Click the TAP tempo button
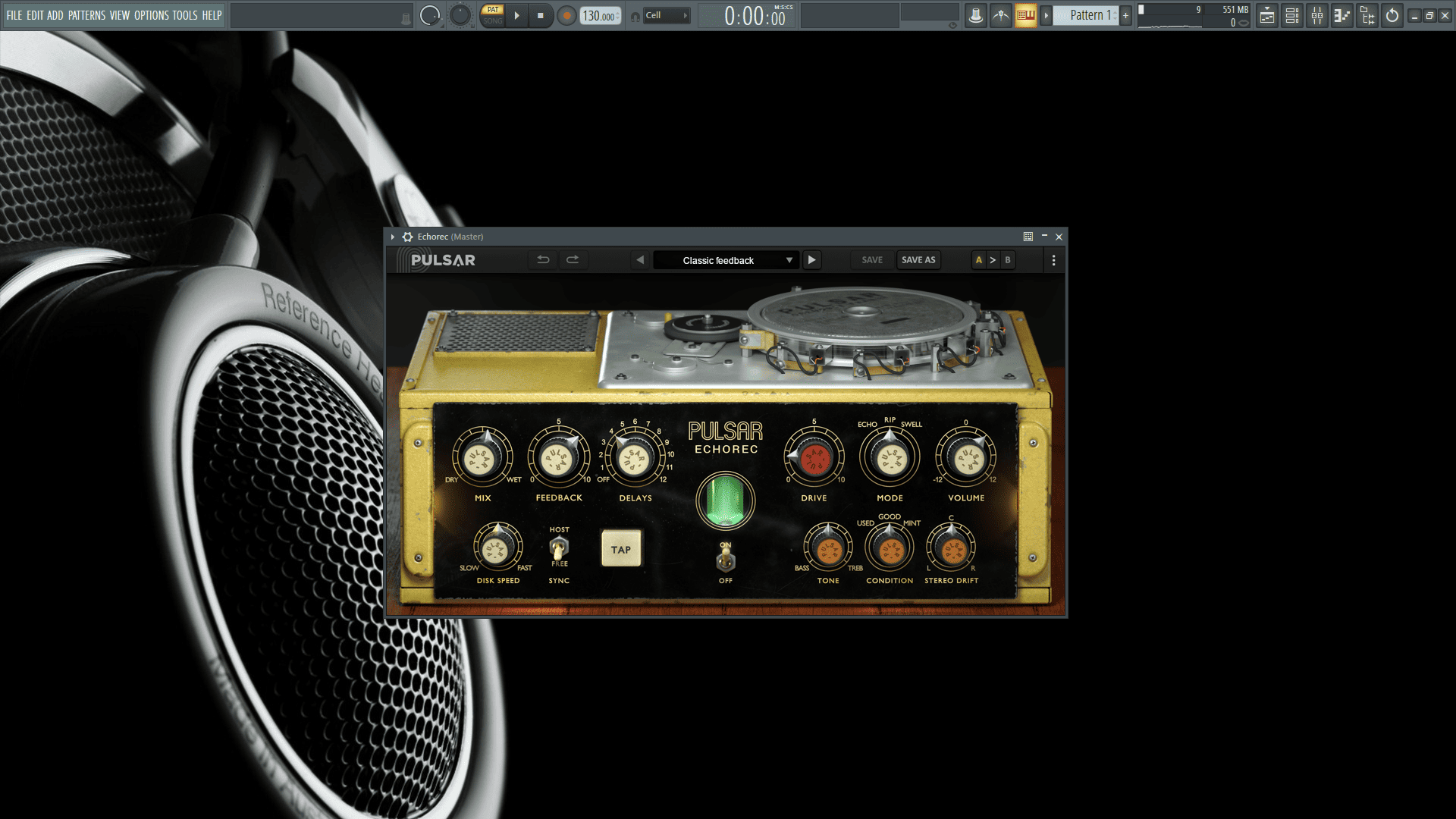 (621, 549)
